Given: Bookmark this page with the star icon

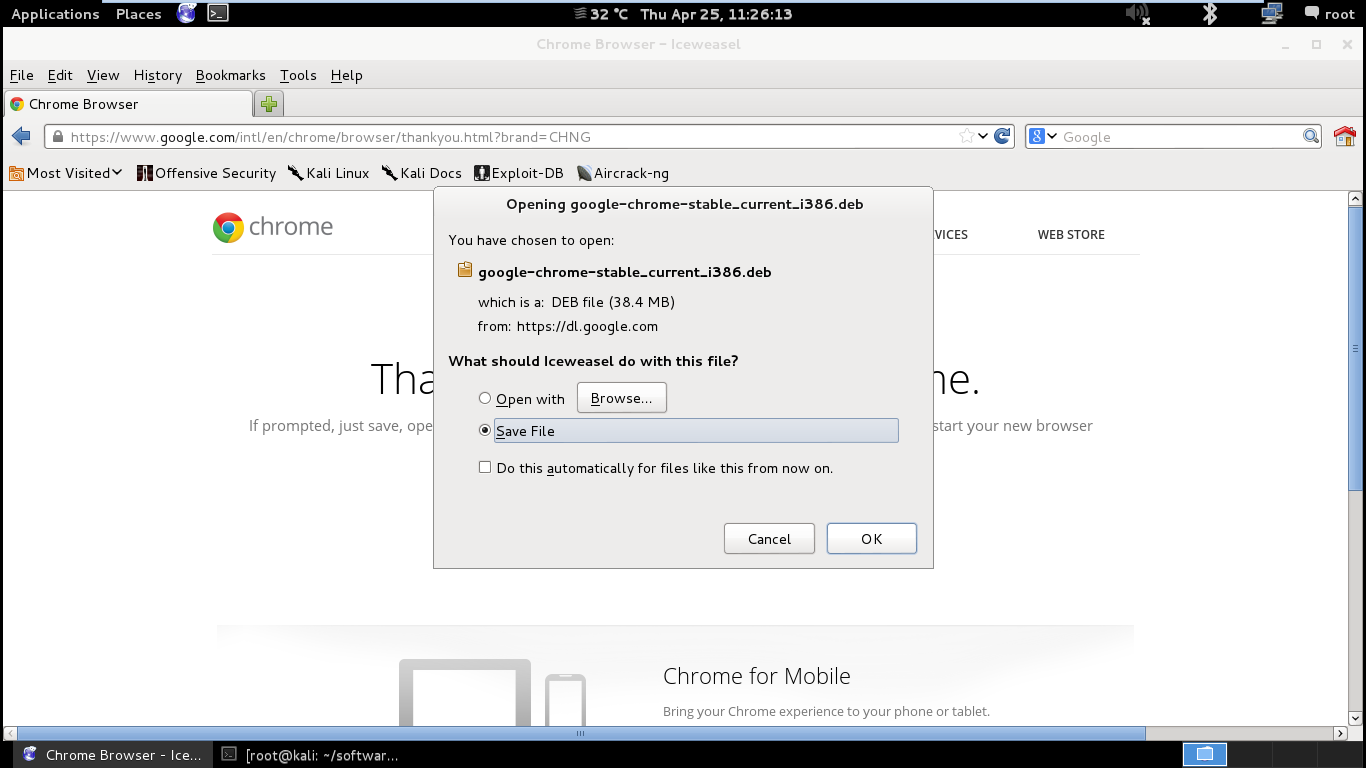Looking at the screenshot, I should [x=966, y=136].
